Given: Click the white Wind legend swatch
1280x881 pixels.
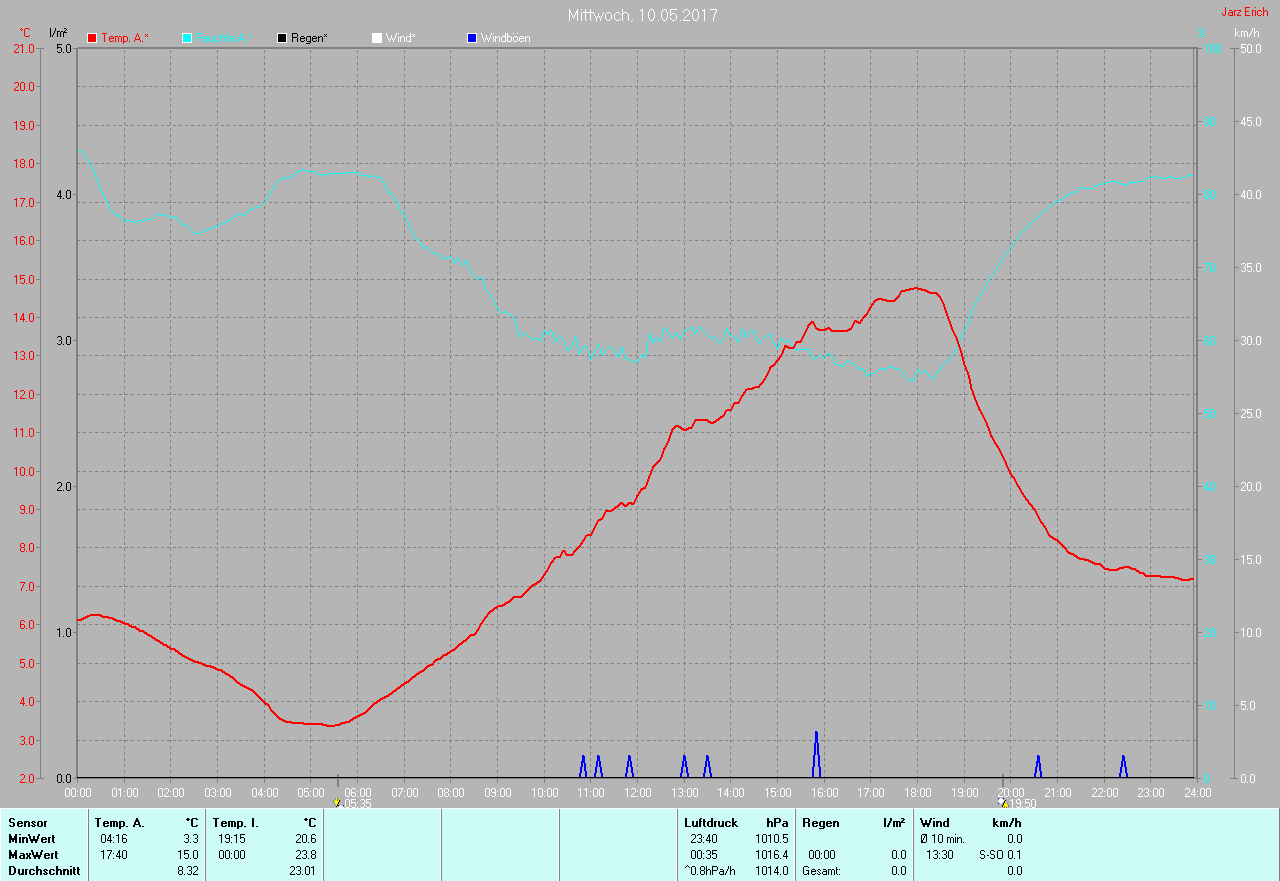Looking at the screenshot, I should tap(377, 38).
